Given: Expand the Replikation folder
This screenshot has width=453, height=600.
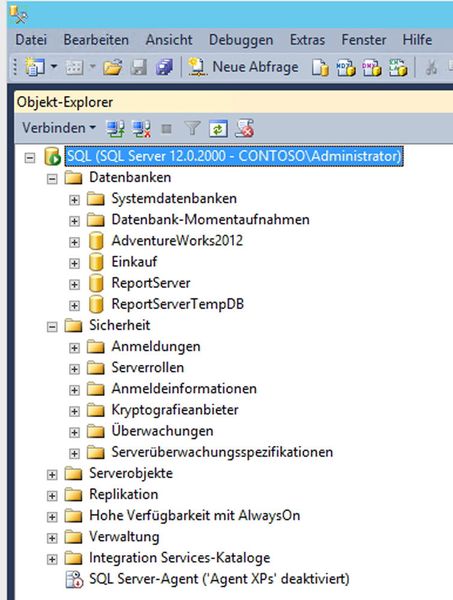Looking at the screenshot, I should coord(52,496).
